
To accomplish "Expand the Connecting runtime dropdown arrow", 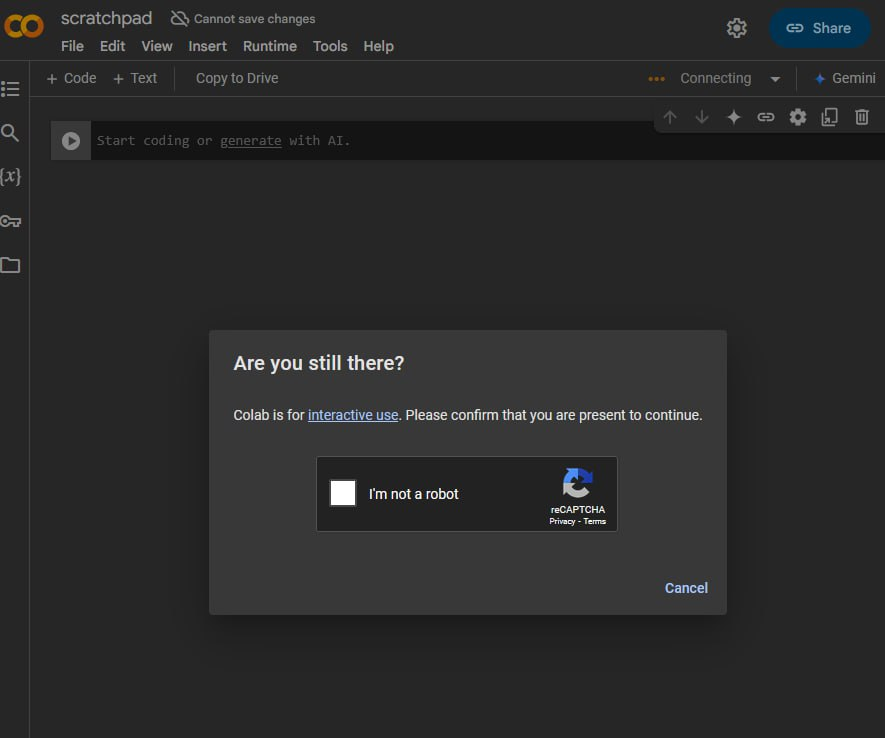I will 776,79.
